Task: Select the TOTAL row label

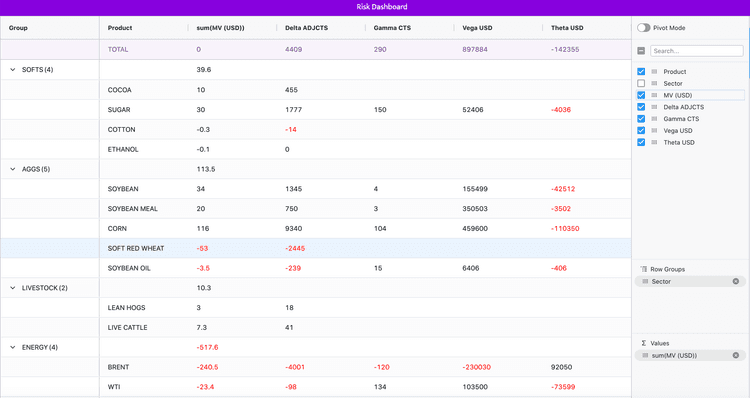Action: [x=118, y=49]
